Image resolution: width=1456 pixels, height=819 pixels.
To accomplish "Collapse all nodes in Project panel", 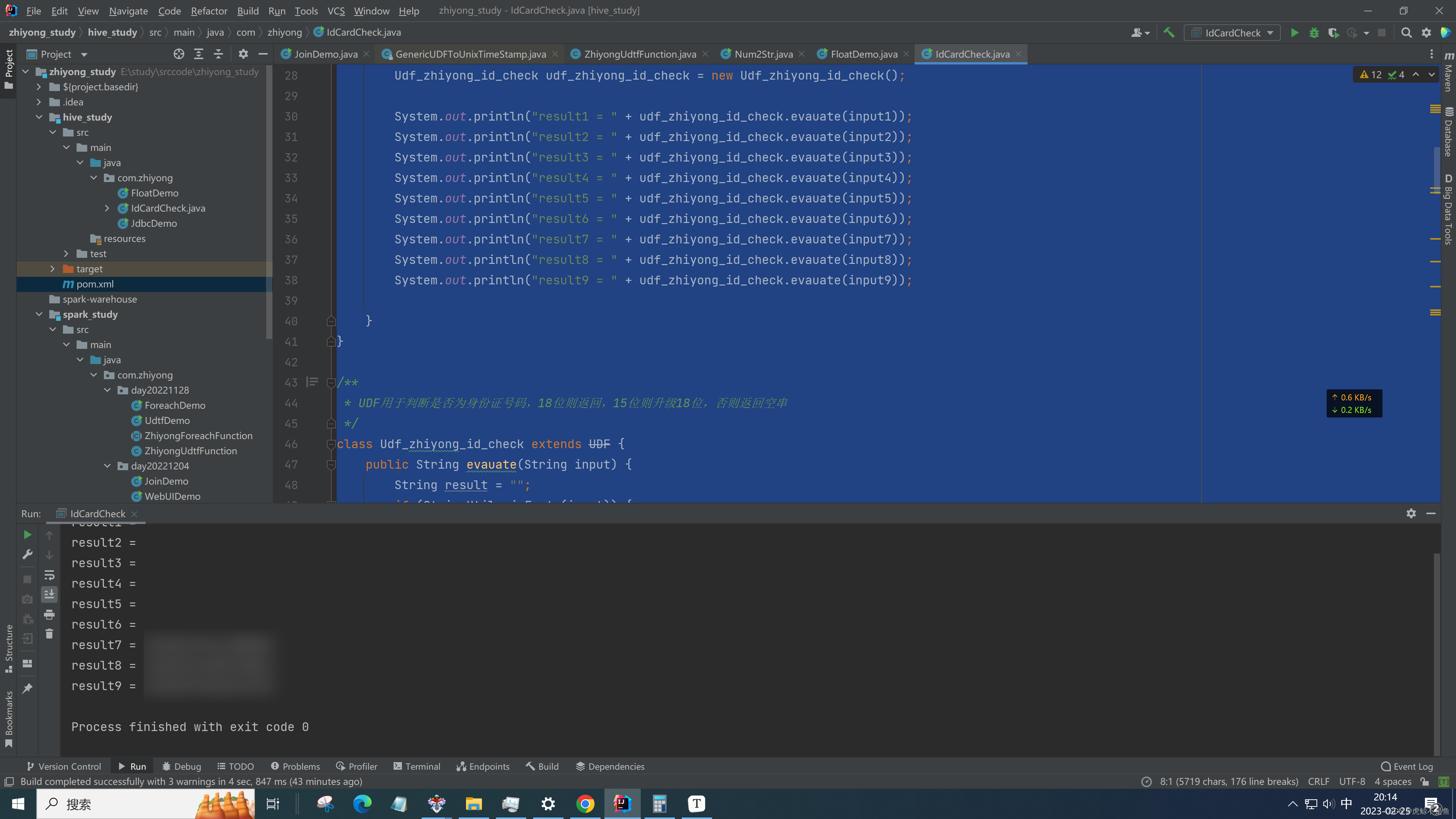I will [x=218, y=54].
